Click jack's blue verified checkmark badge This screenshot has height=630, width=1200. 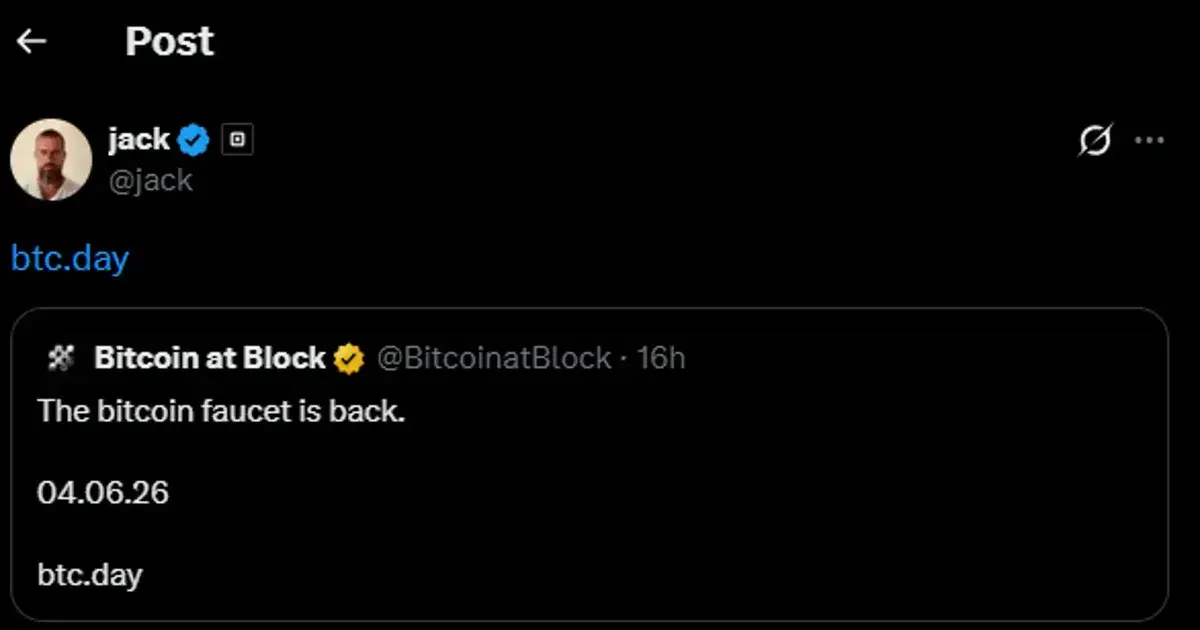coord(193,139)
